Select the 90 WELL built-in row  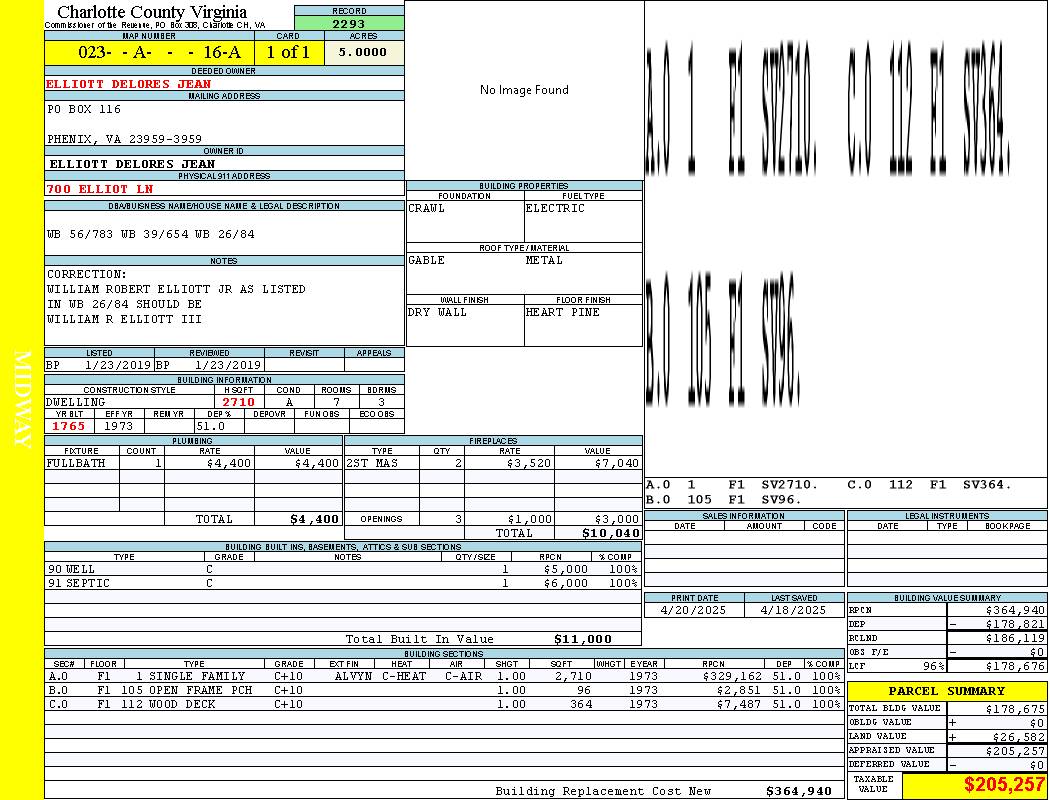tap(343, 569)
